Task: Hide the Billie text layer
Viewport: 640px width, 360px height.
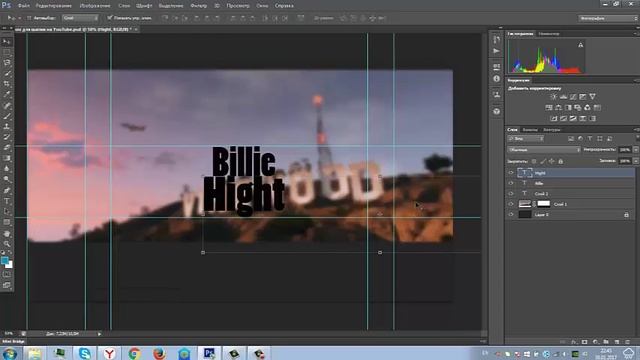Action: (511, 183)
